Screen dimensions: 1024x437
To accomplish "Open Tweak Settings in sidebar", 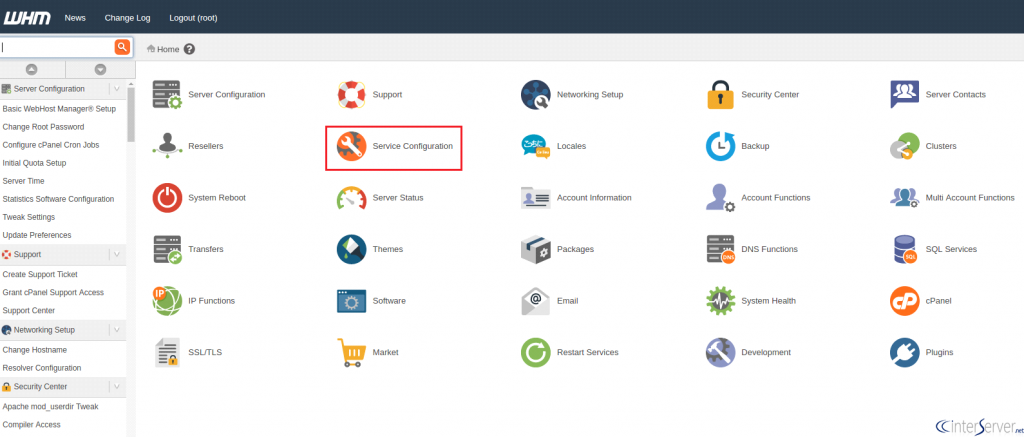I will click(29, 217).
